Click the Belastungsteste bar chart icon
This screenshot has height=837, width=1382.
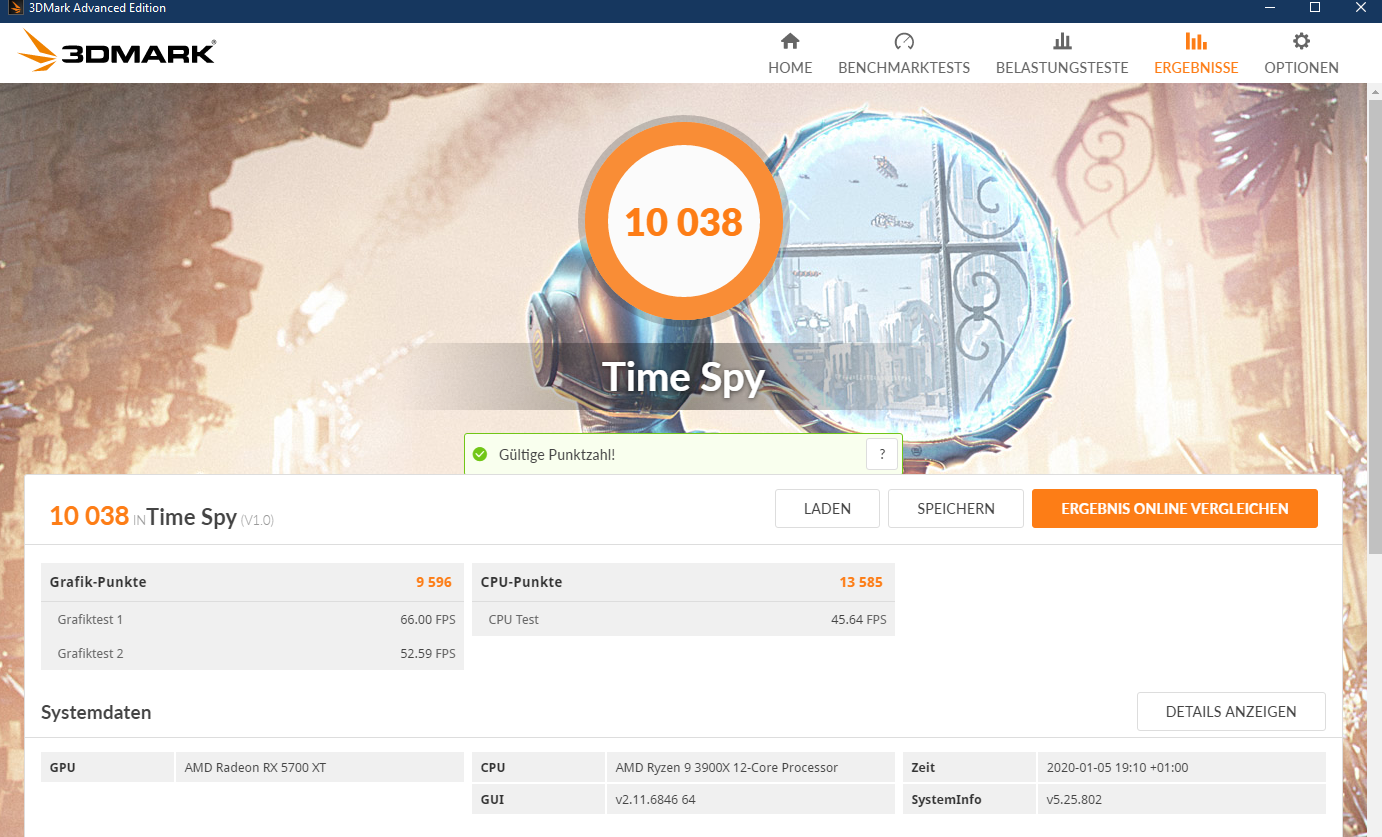point(1062,41)
